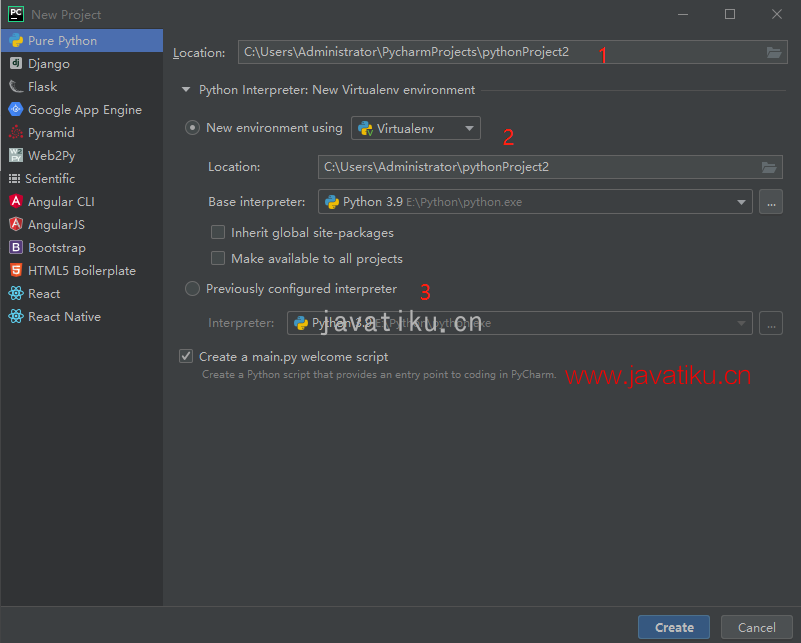Browse folder for virtualenv Location field
This screenshot has height=643, width=801.
point(769,167)
